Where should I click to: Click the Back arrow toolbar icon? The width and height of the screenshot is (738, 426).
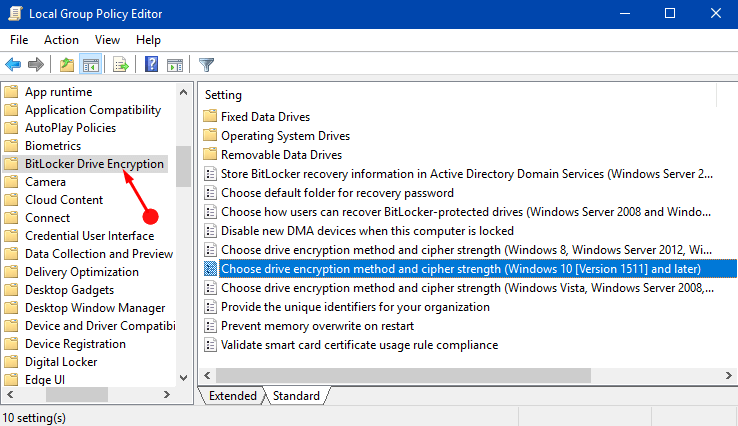click(x=13, y=64)
